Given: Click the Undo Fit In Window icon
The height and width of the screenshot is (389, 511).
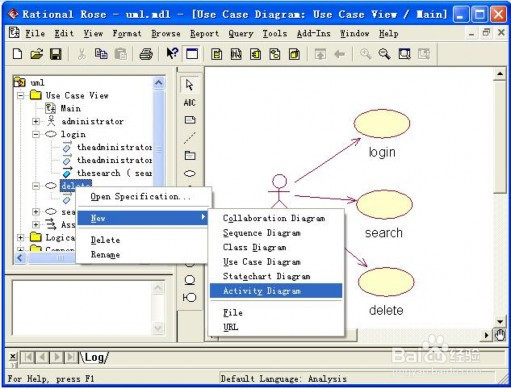Looking at the screenshot, I should [x=424, y=54].
